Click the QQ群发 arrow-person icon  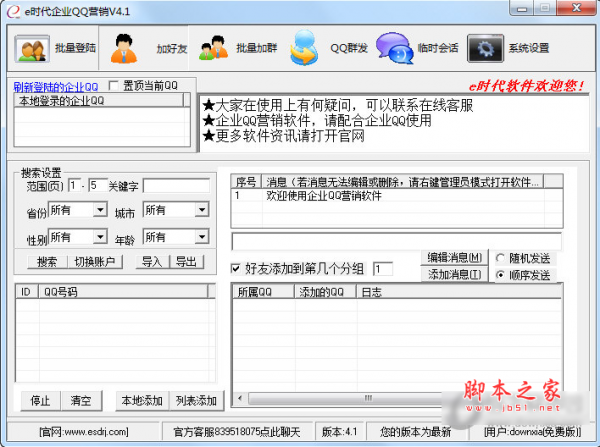[304, 47]
